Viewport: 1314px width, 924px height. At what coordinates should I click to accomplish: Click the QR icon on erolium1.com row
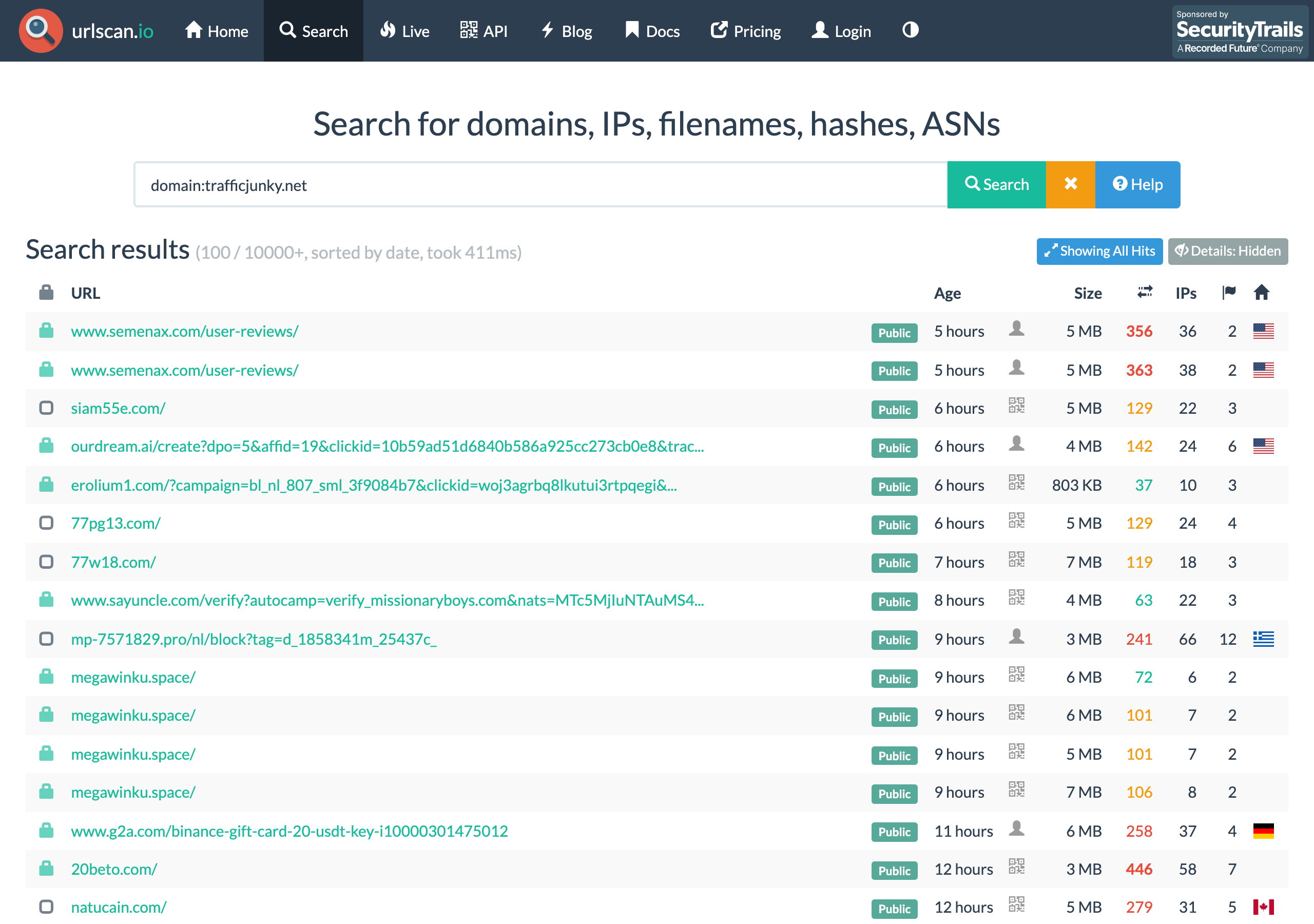(1016, 483)
